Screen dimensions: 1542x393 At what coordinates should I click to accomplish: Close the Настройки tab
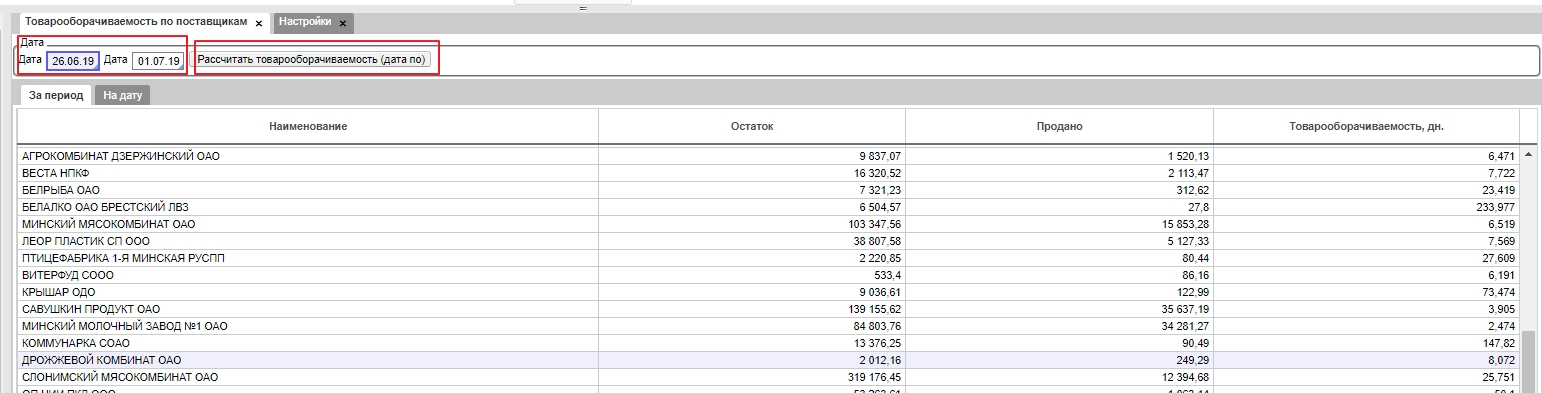[343, 22]
